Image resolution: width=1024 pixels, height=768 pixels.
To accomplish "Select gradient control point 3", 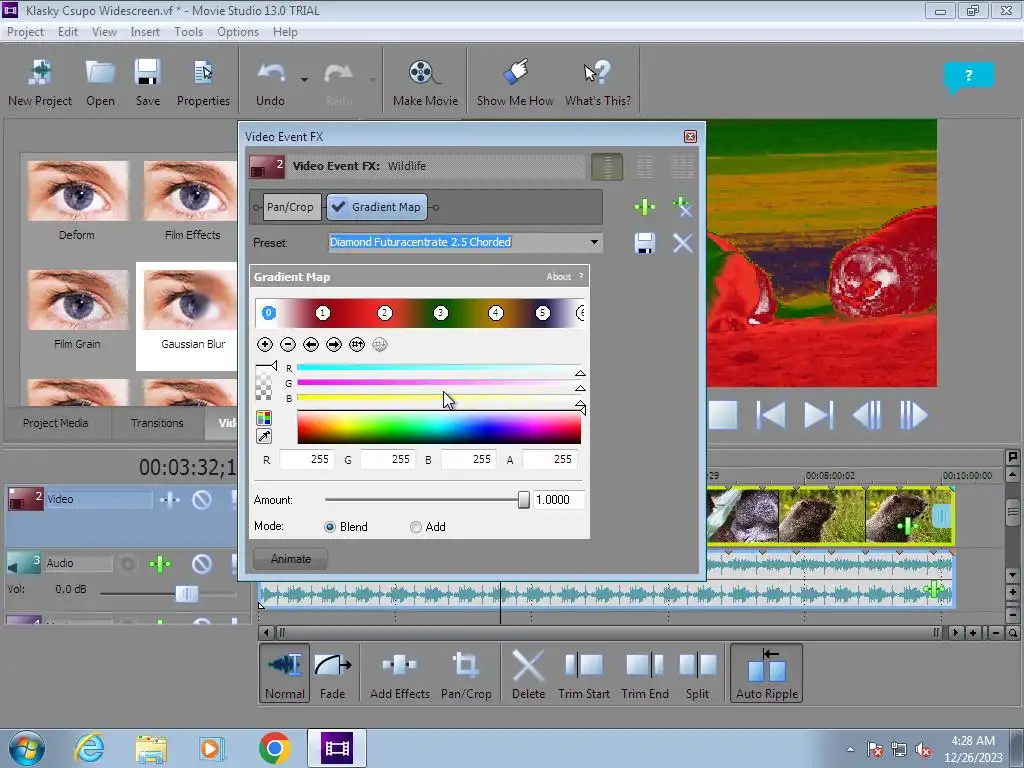I will pos(441,313).
